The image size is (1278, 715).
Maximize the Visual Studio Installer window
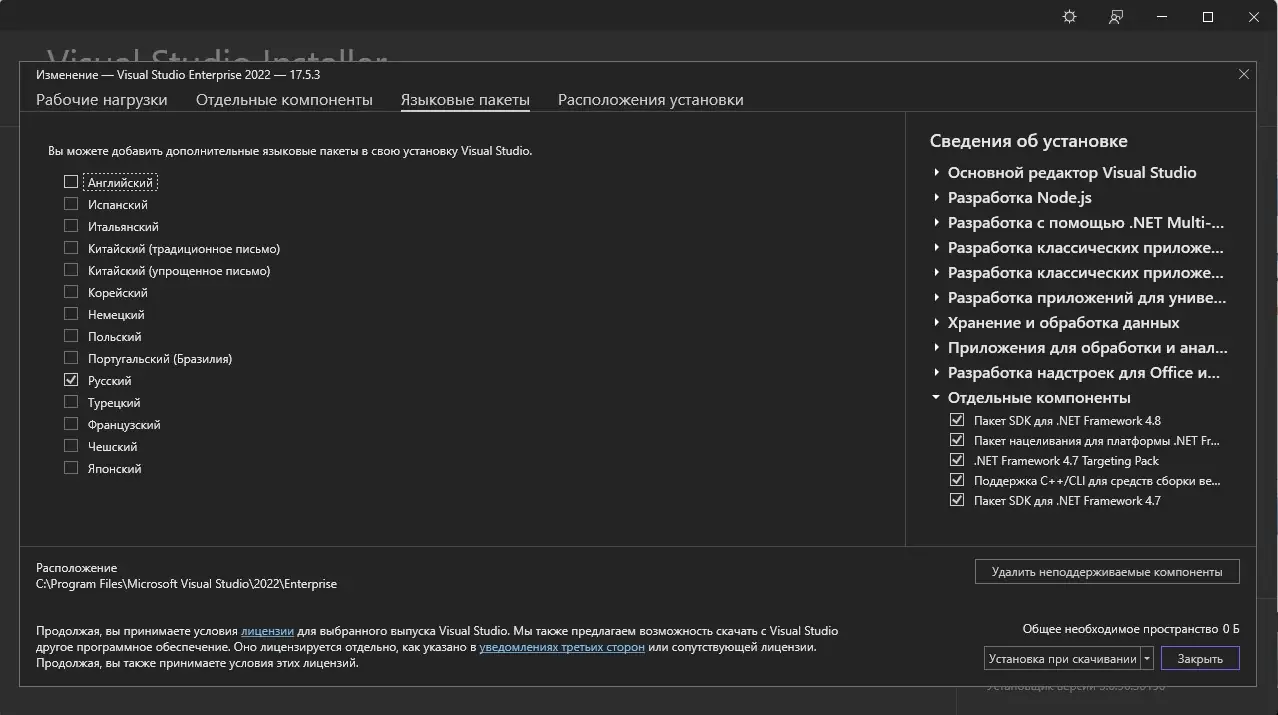pos(1208,17)
